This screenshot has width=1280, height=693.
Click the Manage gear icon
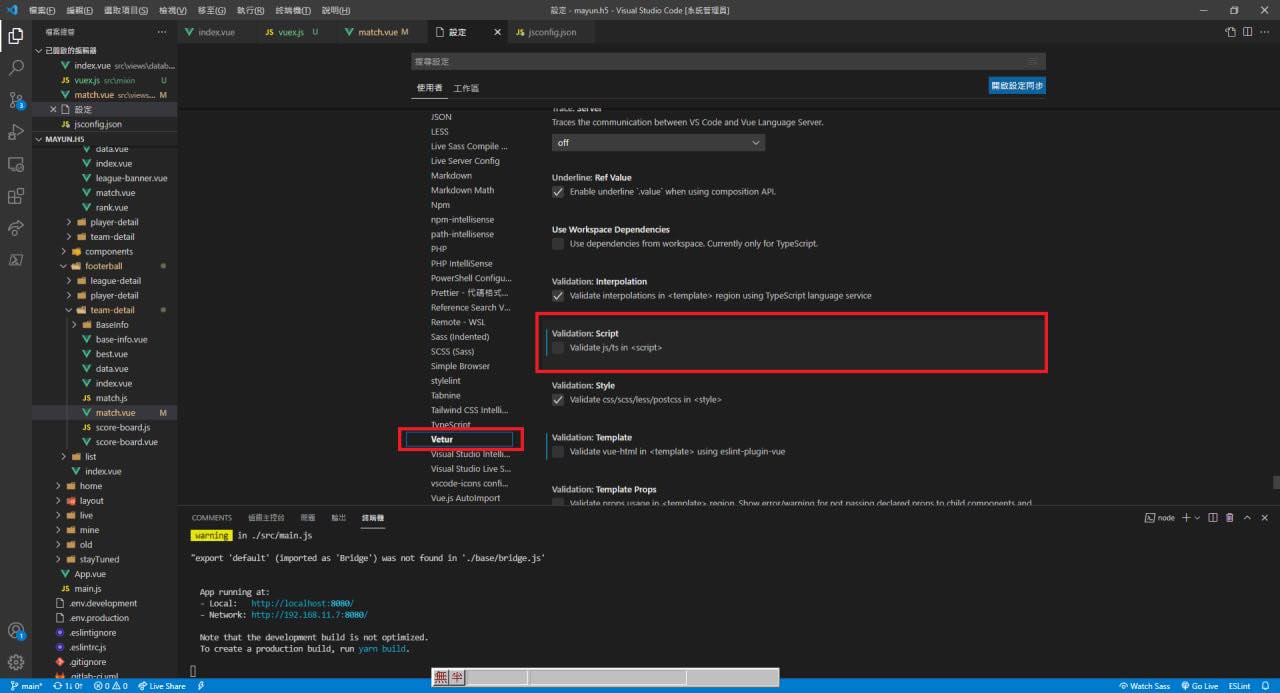16,662
